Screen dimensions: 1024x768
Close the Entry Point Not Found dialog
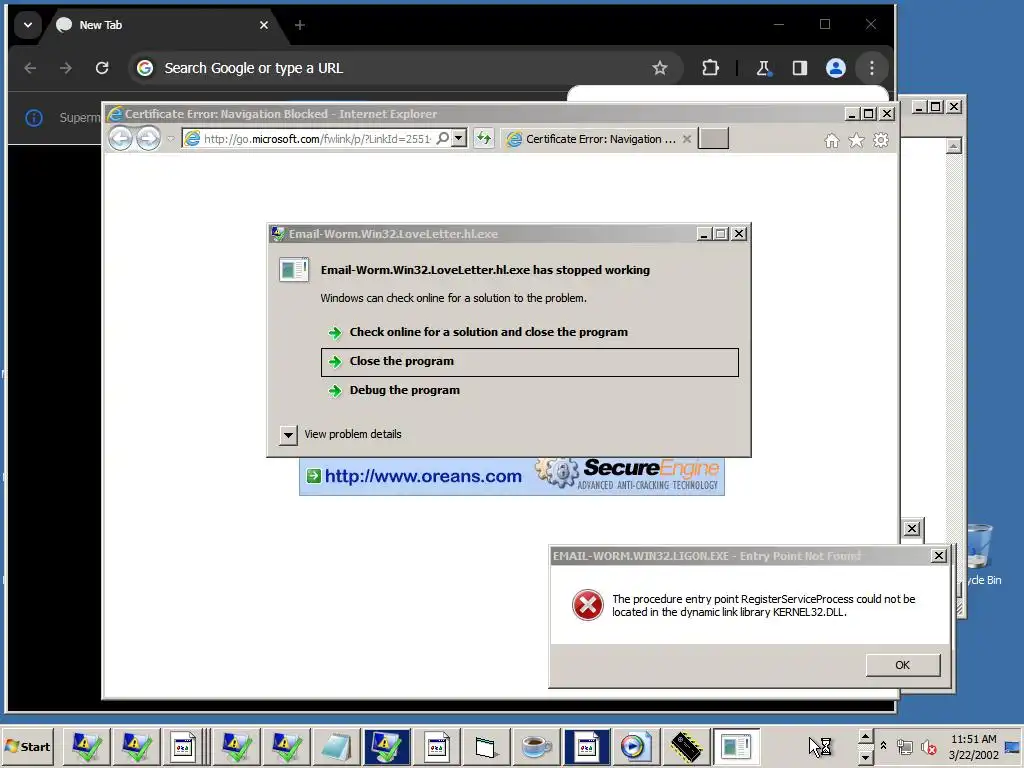tap(938, 556)
